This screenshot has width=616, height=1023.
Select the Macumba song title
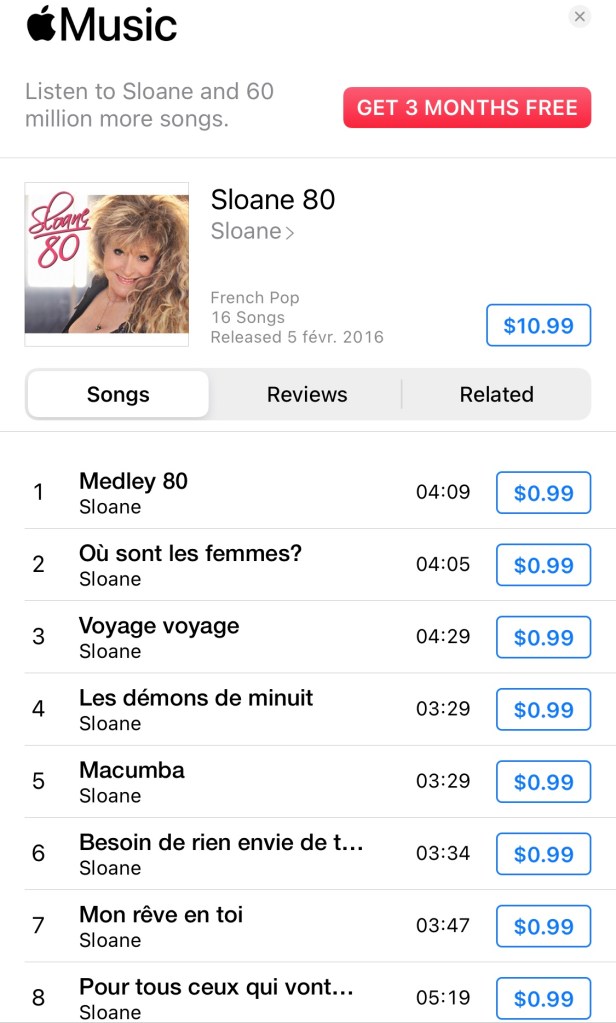(132, 770)
